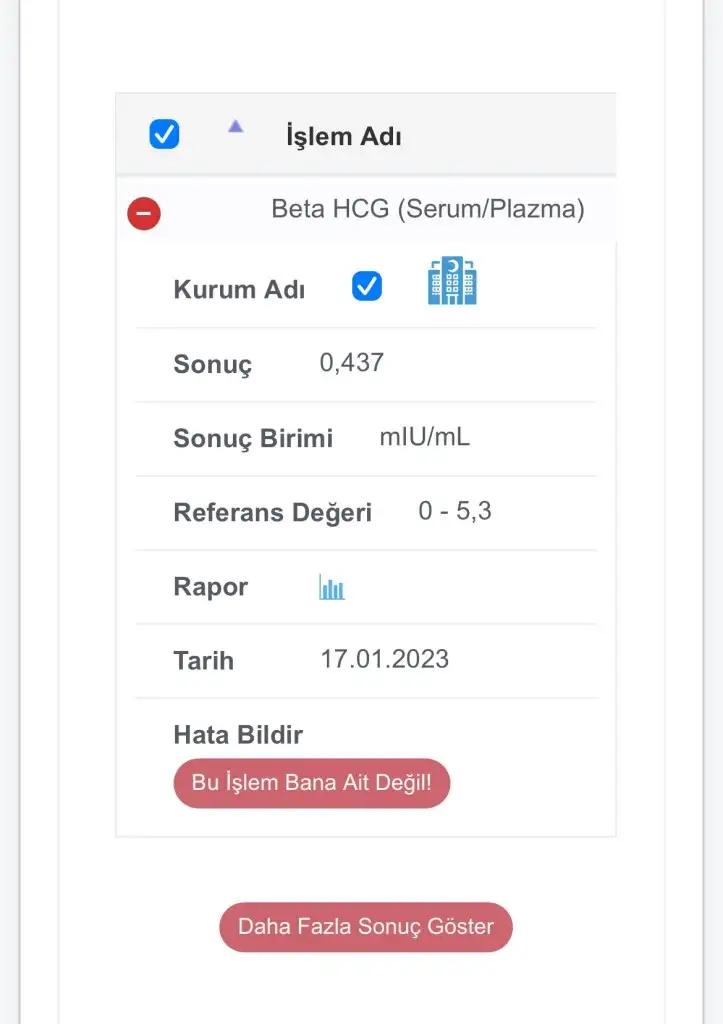Viewport: 723px width, 1024px height.
Task: Select the Beta HCG (Serum/Plazma) row
Action: (x=427, y=209)
